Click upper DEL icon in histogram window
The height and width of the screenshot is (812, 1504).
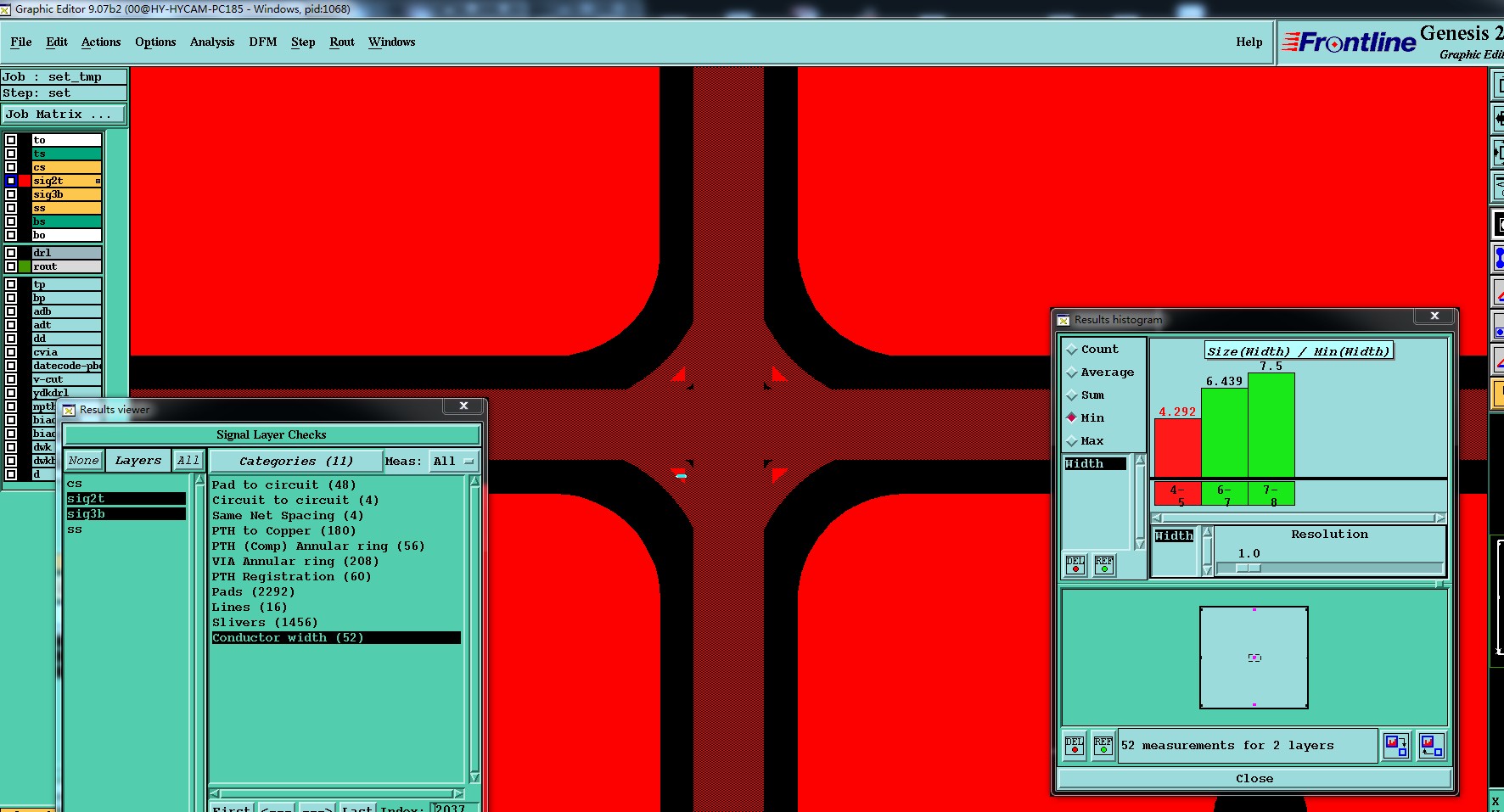(1075, 564)
